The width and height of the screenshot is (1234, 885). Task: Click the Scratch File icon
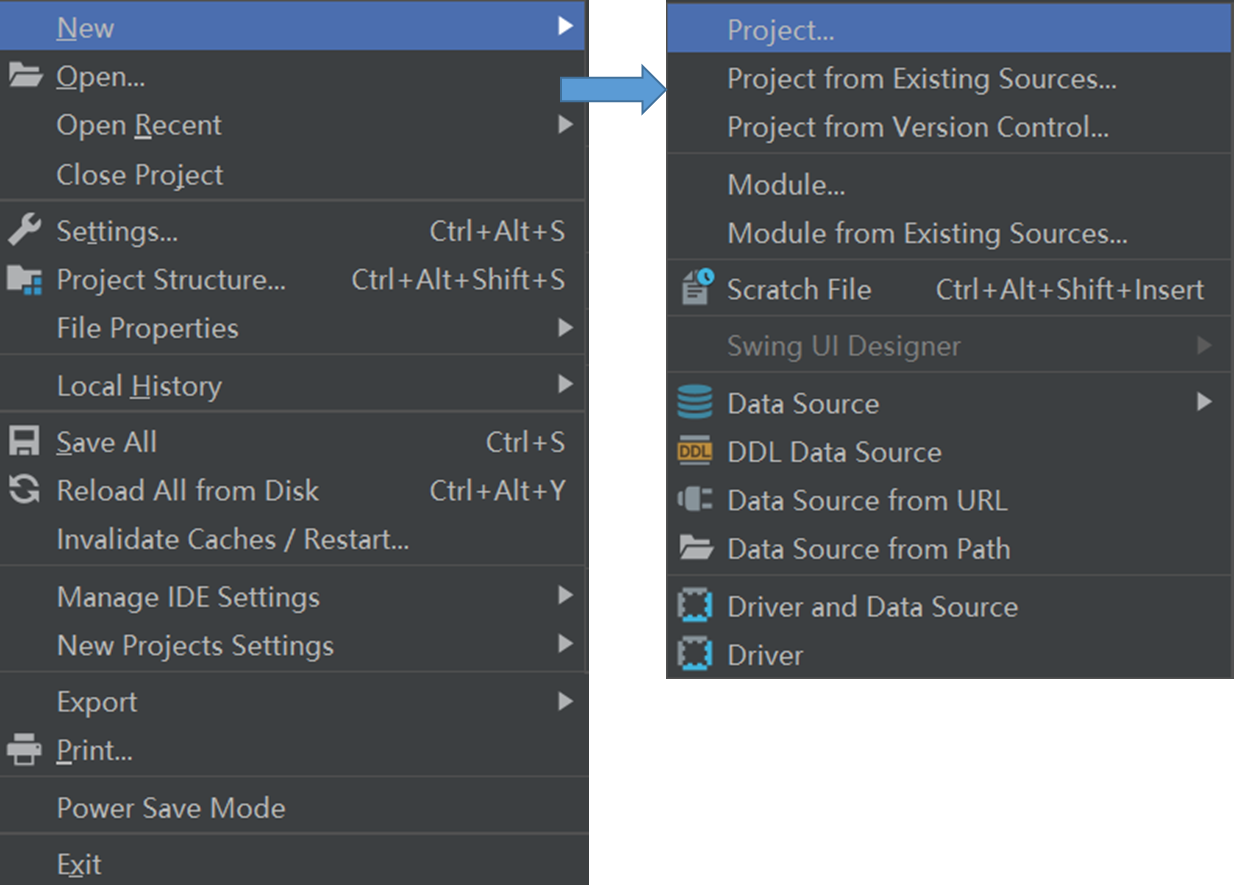[696, 289]
